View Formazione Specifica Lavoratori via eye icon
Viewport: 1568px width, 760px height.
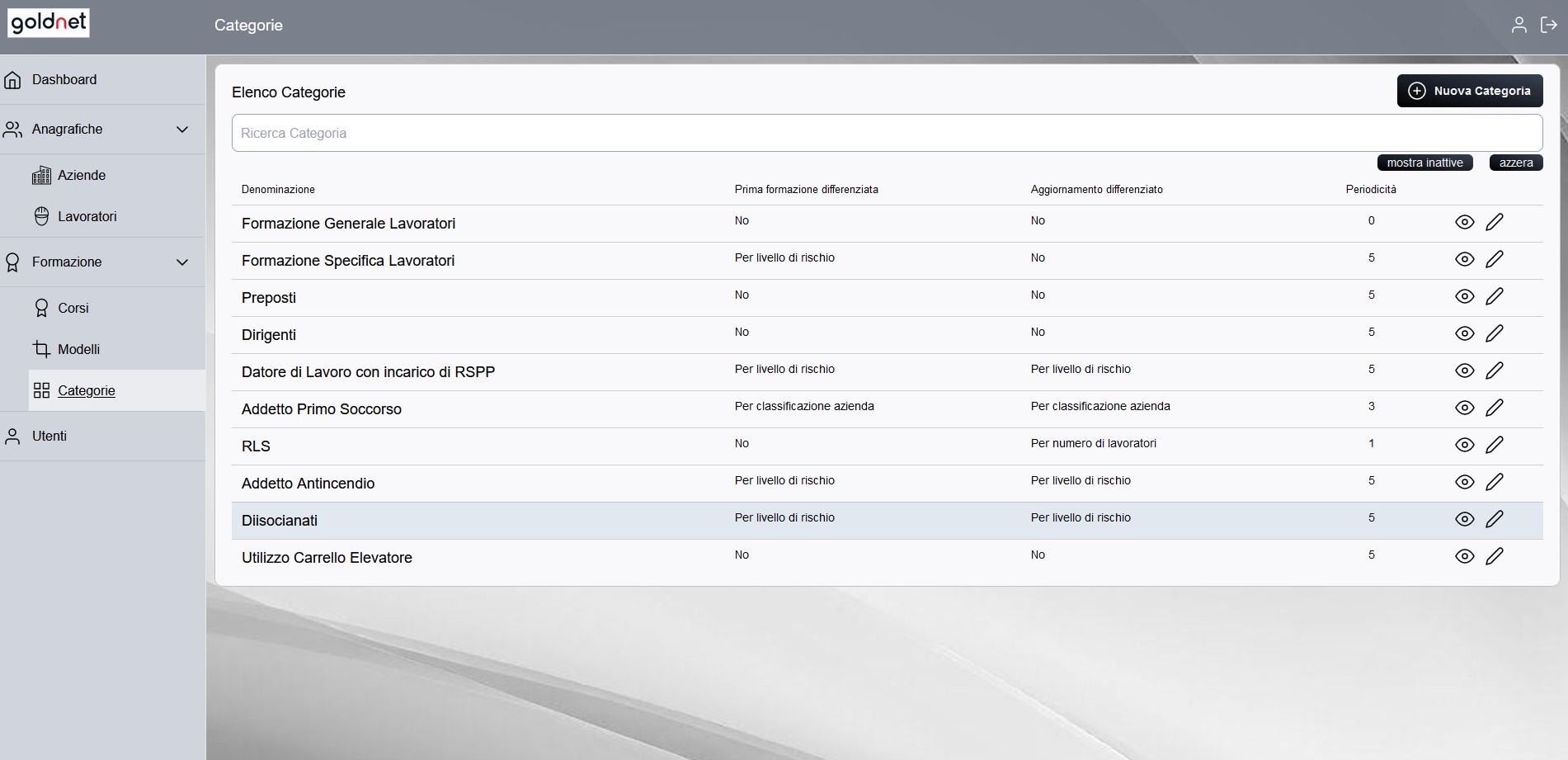1465,259
